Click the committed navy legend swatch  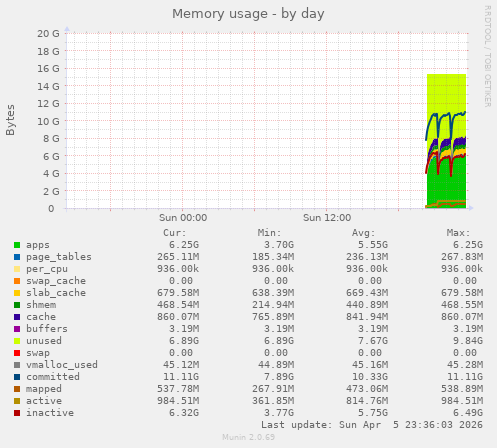click(x=17, y=377)
